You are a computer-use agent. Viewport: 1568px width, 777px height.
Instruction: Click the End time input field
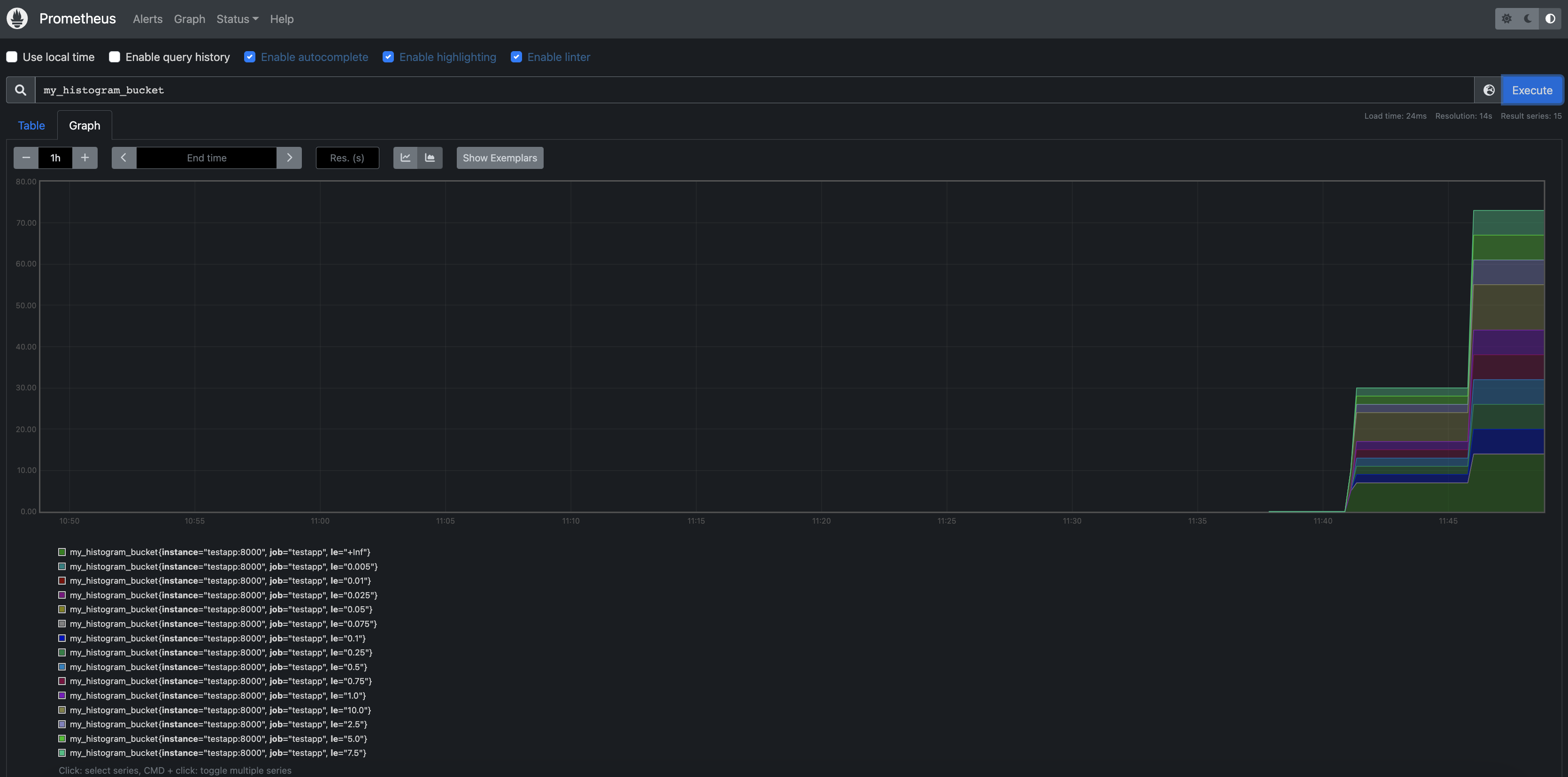207,158
